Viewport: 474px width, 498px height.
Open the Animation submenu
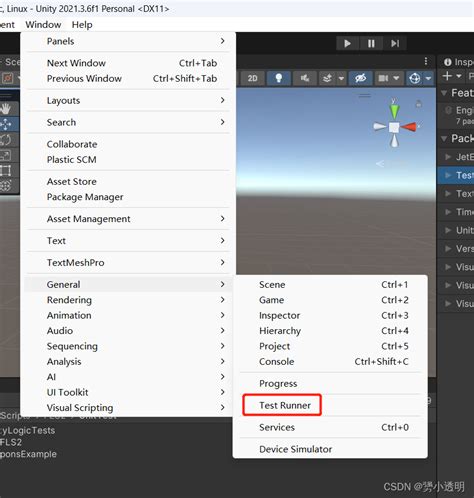pyautogui.click(x=128, y=315)
